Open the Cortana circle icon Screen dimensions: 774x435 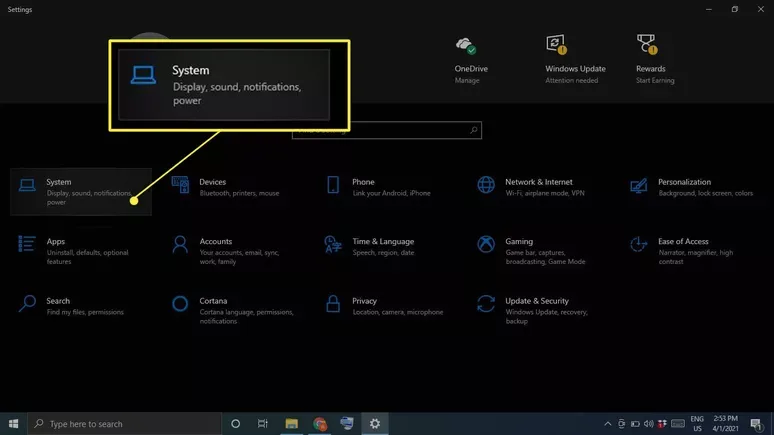click(x=180, y=304)
